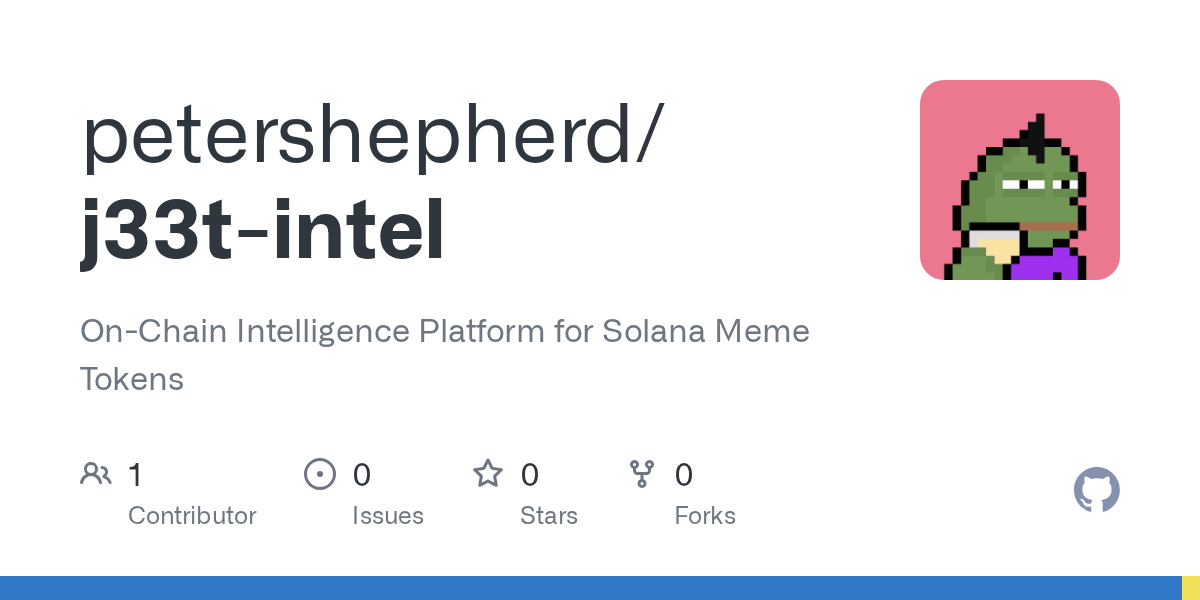Click the forks count number 0

tap(683, 474)
